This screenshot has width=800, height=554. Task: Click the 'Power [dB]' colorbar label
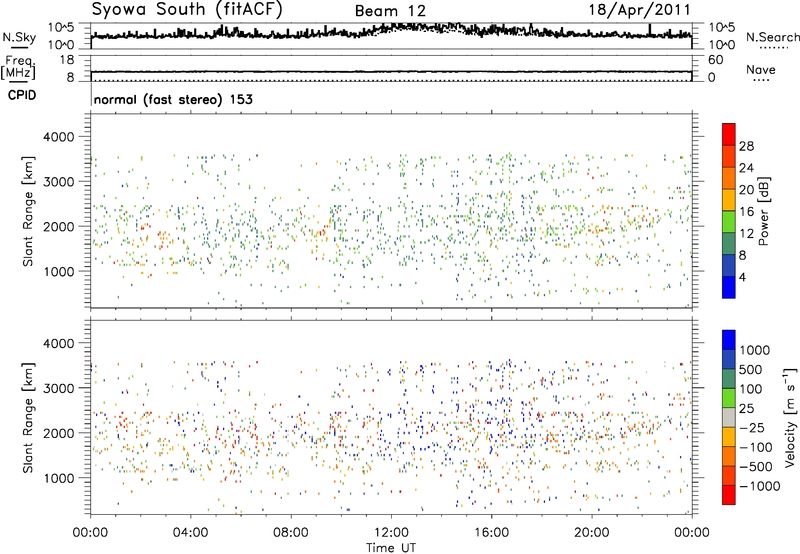[x=763, y=211]
